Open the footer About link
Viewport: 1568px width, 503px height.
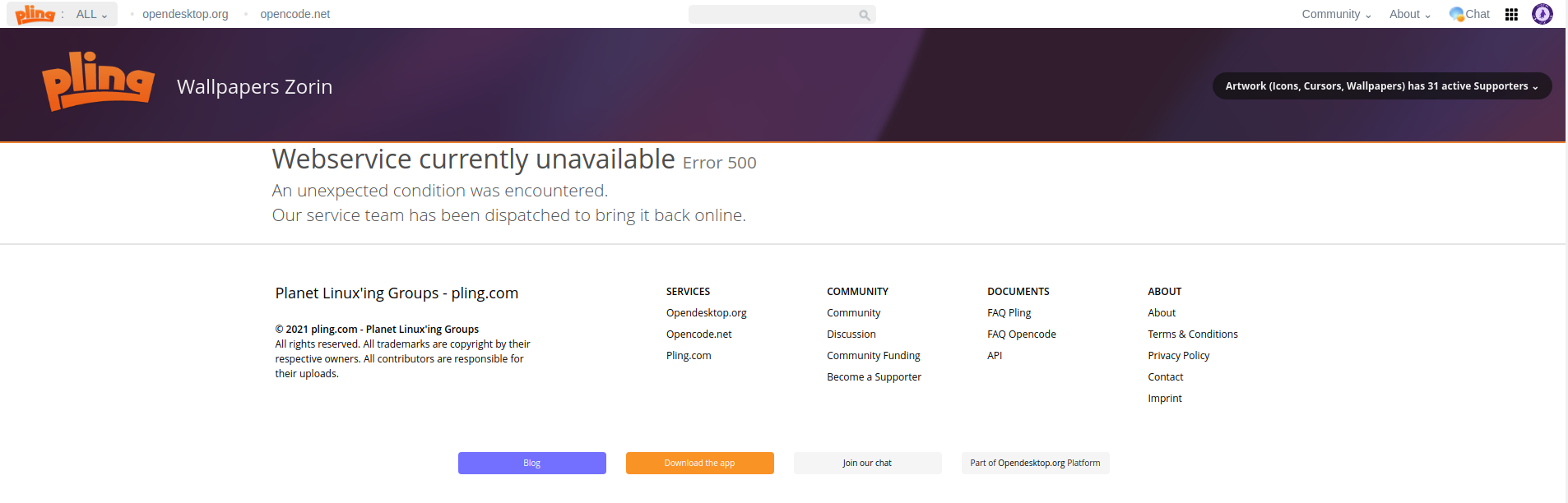(x=1162, y=312)
